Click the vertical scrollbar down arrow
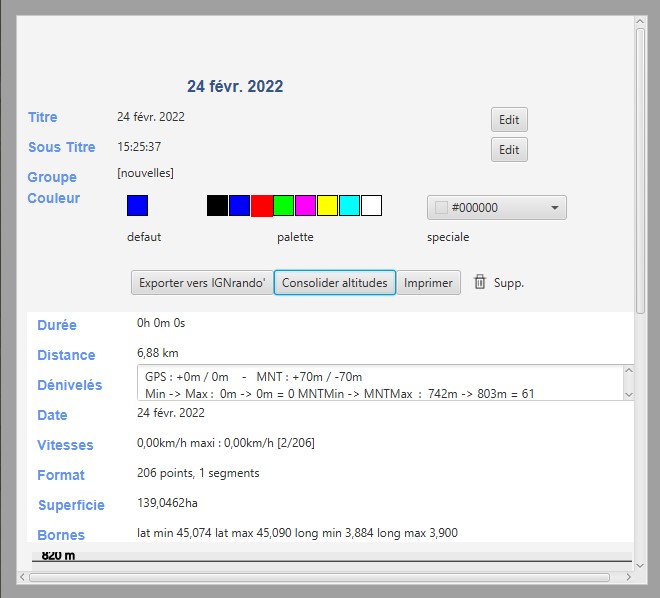This screenshot has height=598, width=660. click(639, 563)
